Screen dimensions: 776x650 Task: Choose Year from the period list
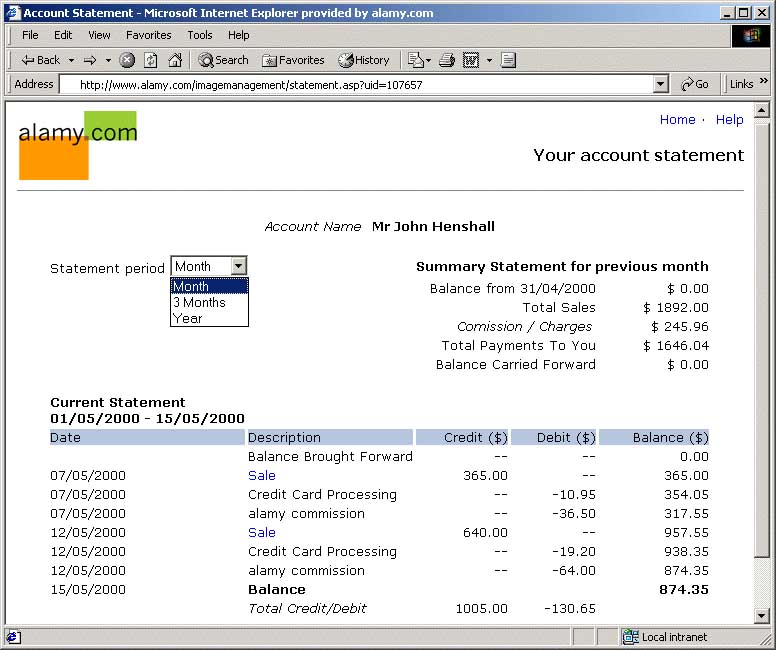(188, 318)
